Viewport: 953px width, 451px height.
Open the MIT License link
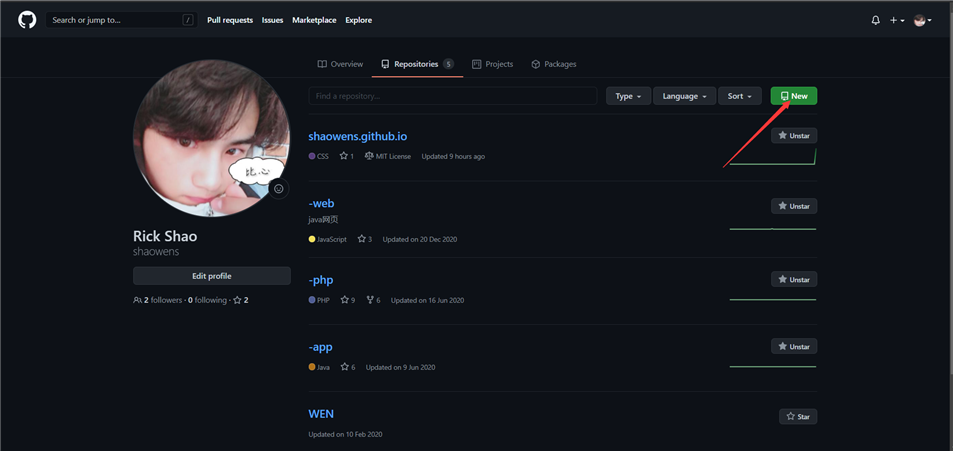point(388,156)
